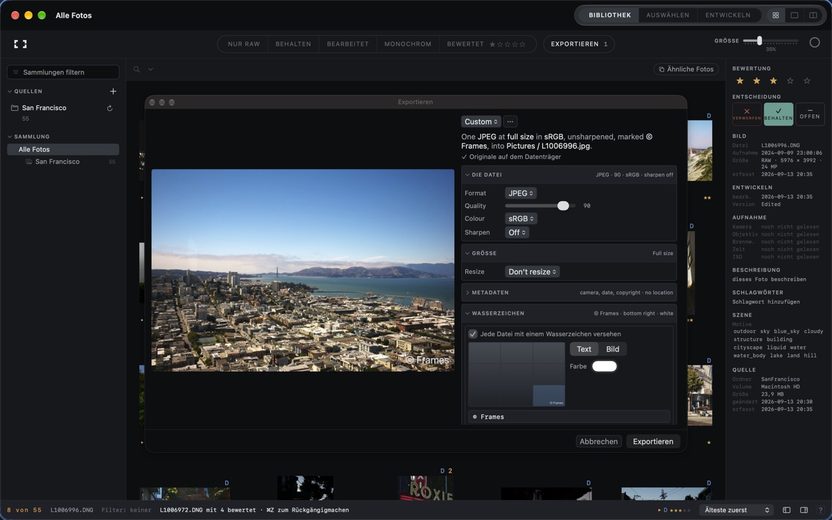Screen dimensions: 832x520
Task: Uncheck the watermark every file checkbox
Action: [472, 334]
